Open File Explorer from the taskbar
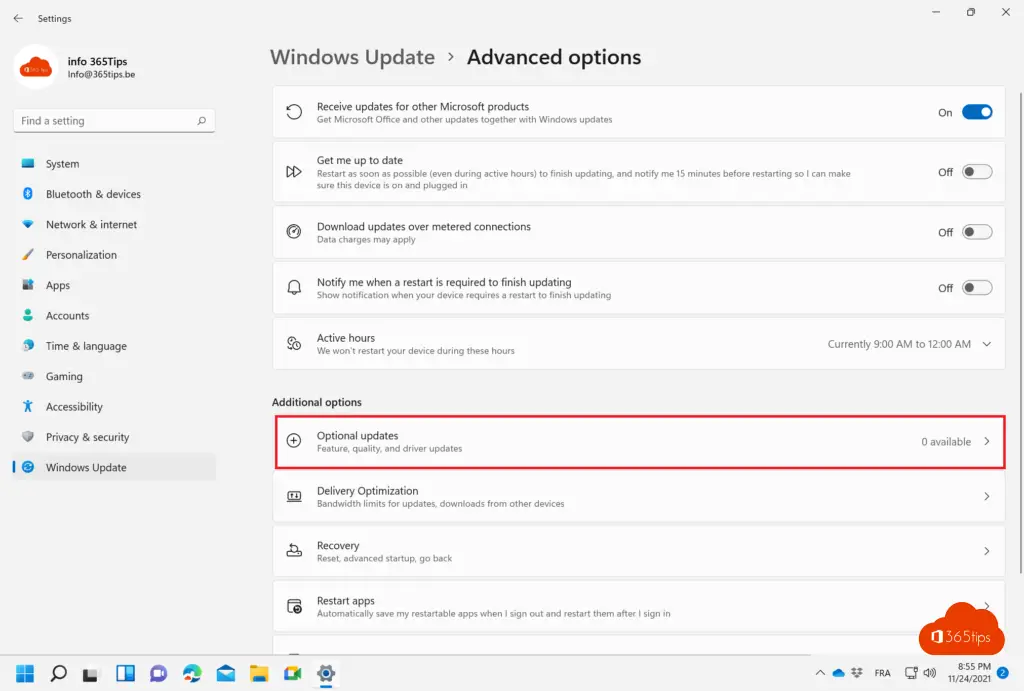1024x691 pixels. click(x=259, y=673)
